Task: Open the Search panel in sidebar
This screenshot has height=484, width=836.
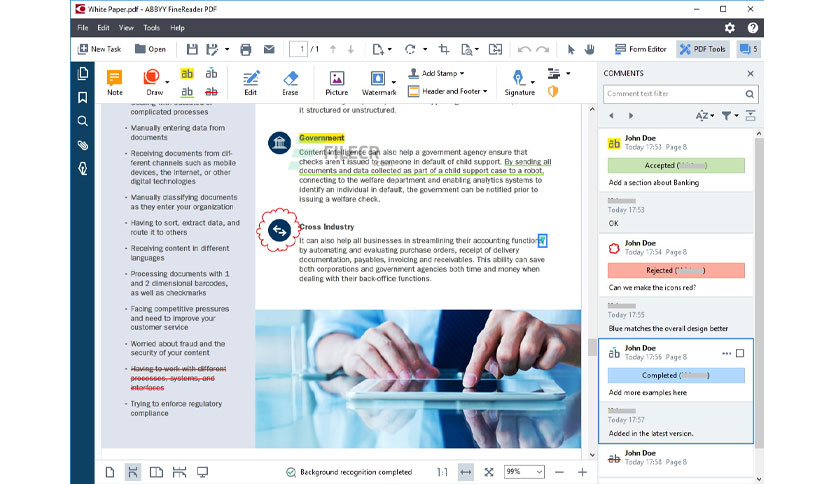Action: tap(83, 121)
